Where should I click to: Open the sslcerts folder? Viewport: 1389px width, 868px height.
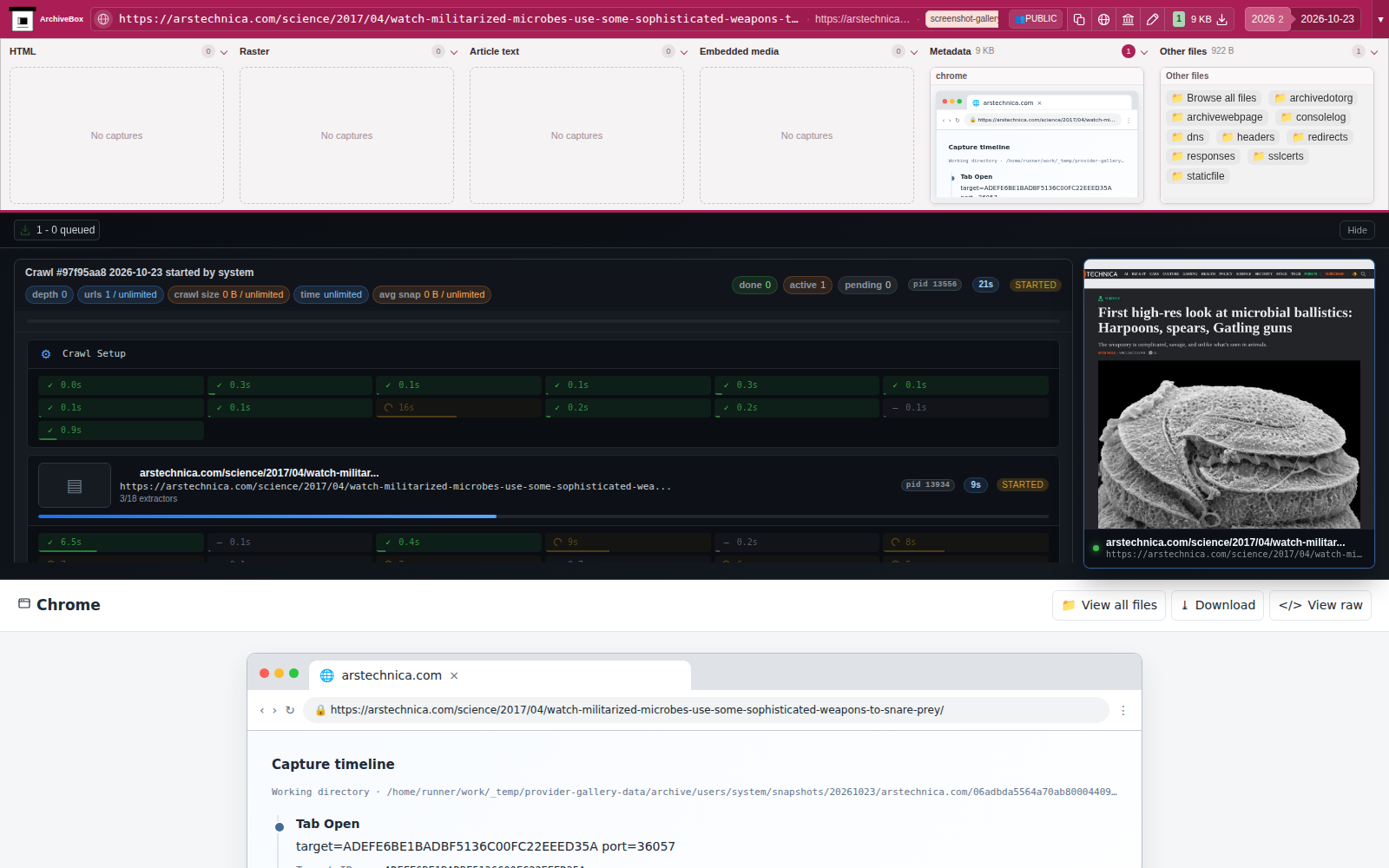coord(1278,156)
